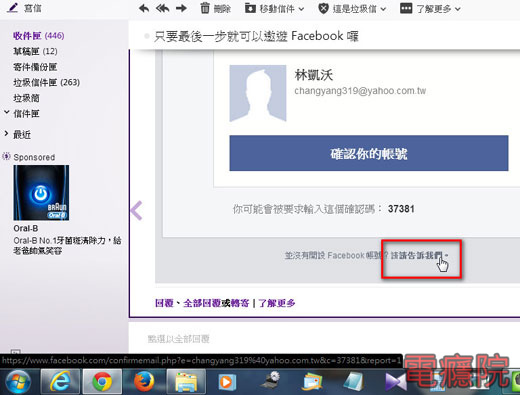Open the trash folder 垃圾筒
The height and width of the screenshot is (395, 520).
26,98
